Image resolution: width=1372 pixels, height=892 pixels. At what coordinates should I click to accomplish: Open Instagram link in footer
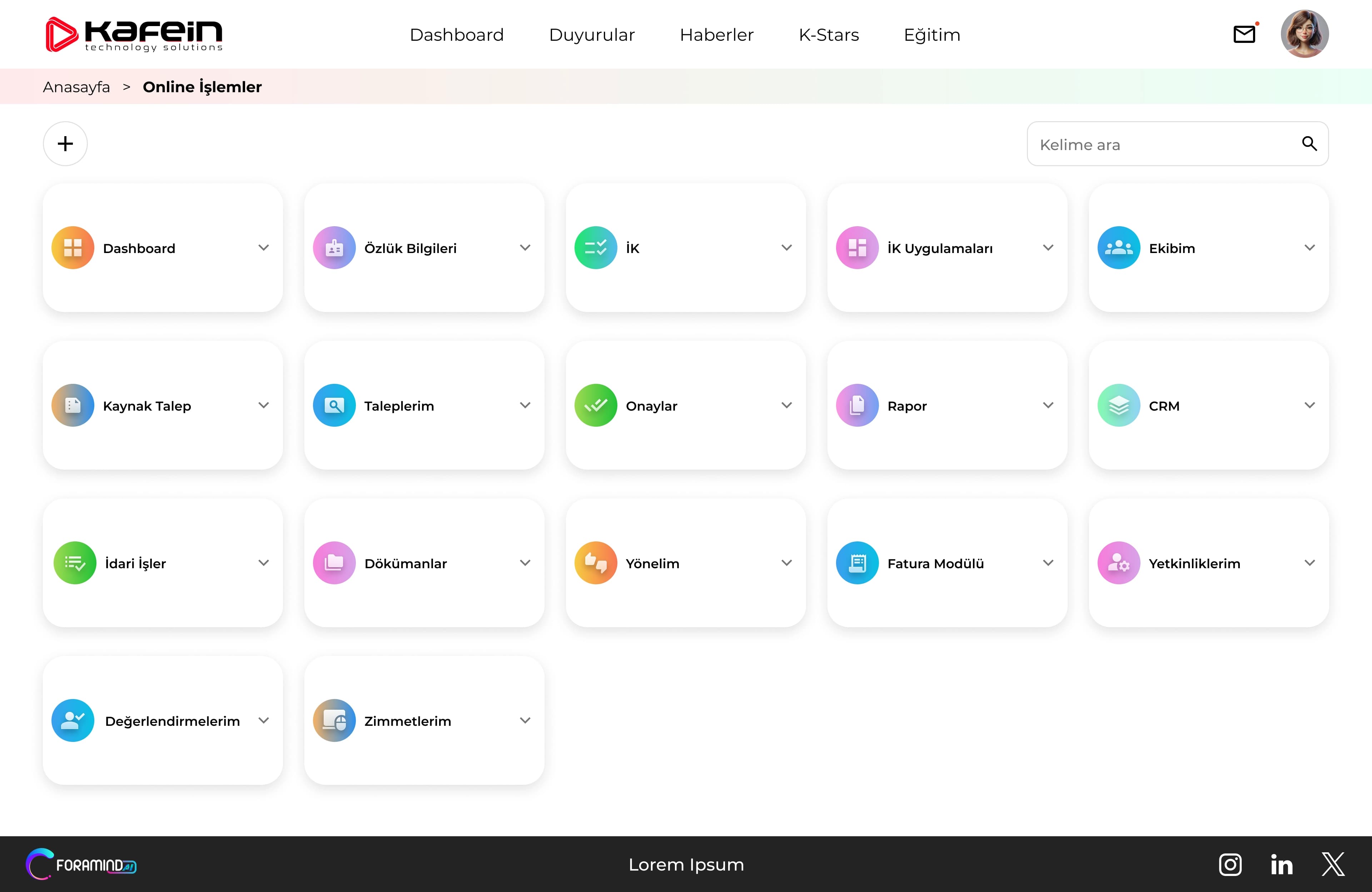point(1230,864)
